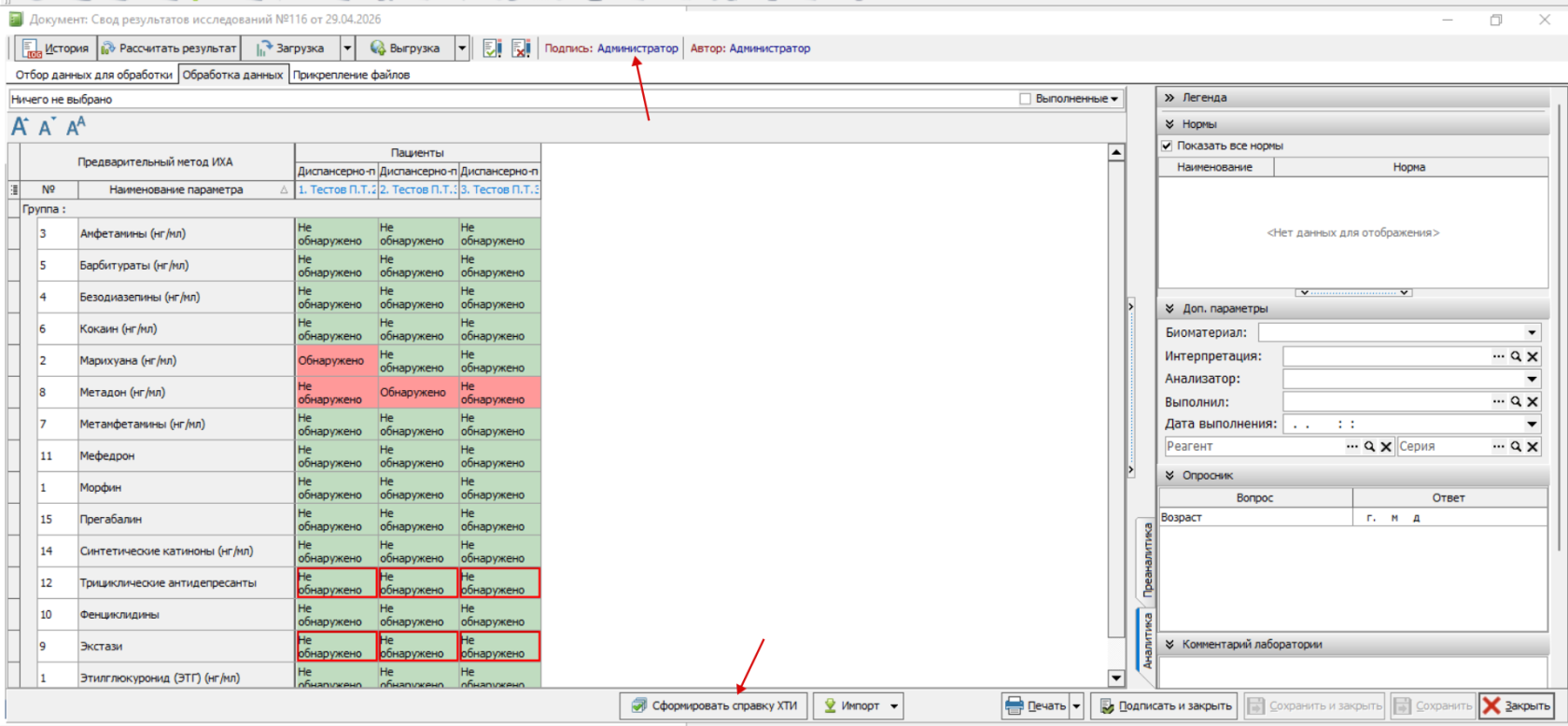Click Сформировать справку ХТИ button
The image size is (1568, 726).
(714, 706)
